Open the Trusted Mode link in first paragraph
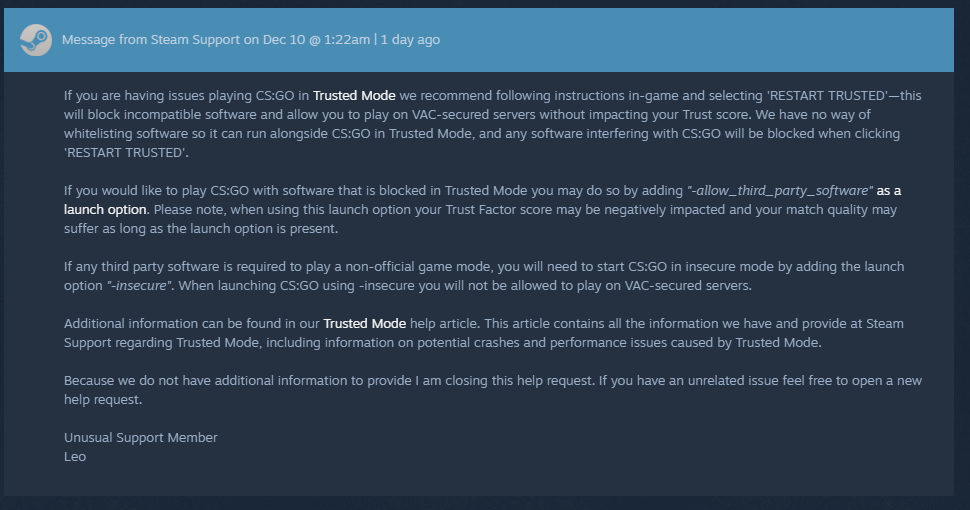970x510 pixels. [355, 96]
